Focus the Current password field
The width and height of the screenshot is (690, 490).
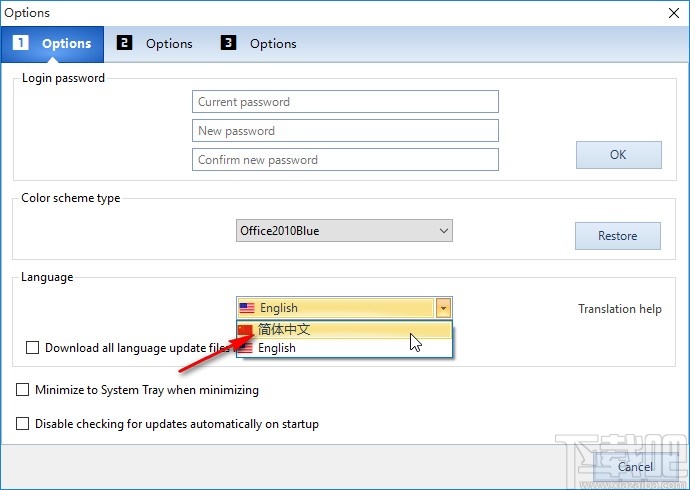click(x=345, y=102)
